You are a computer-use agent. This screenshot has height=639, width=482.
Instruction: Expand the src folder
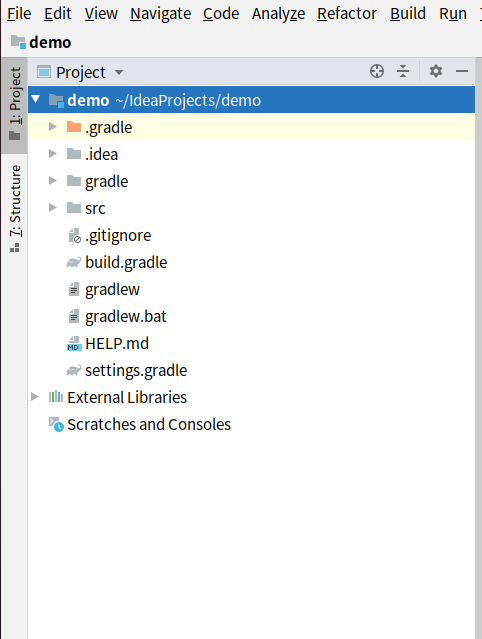53,207
